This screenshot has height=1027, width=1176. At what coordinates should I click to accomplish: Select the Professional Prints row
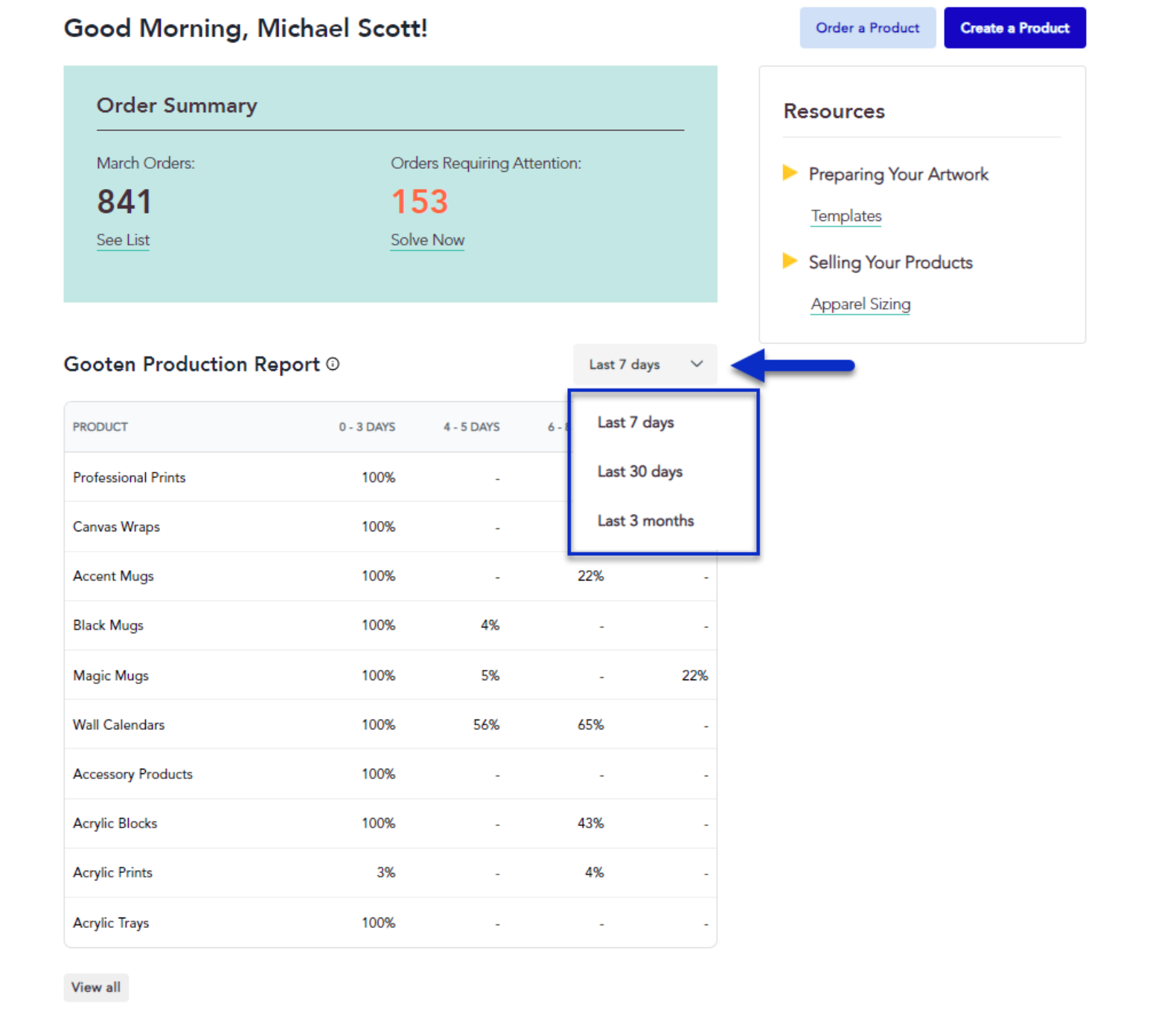(390, 477)
